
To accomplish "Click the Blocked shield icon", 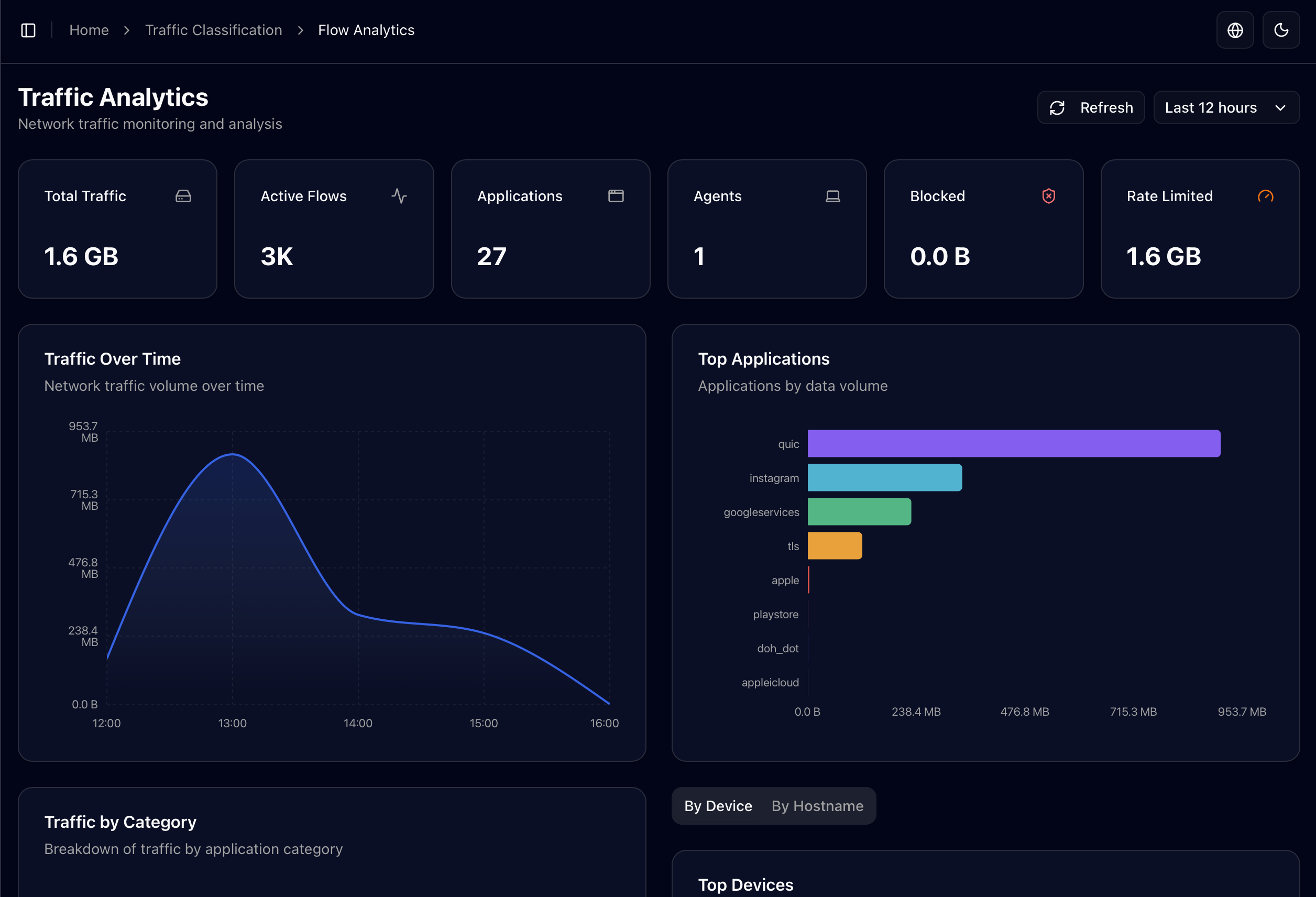I will tap(1049, 196).
